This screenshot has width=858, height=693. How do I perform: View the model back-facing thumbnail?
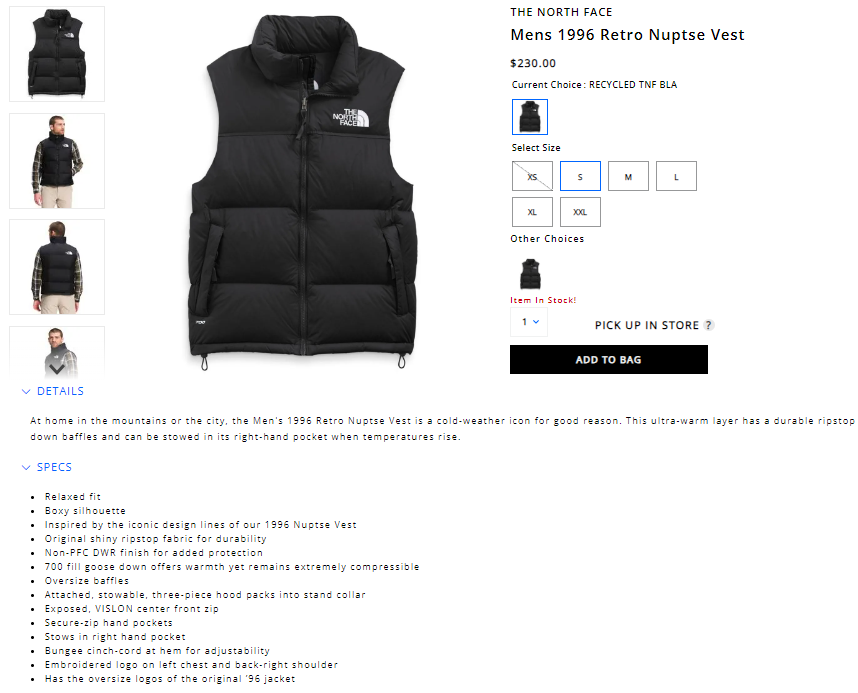[x=57, y=267]
